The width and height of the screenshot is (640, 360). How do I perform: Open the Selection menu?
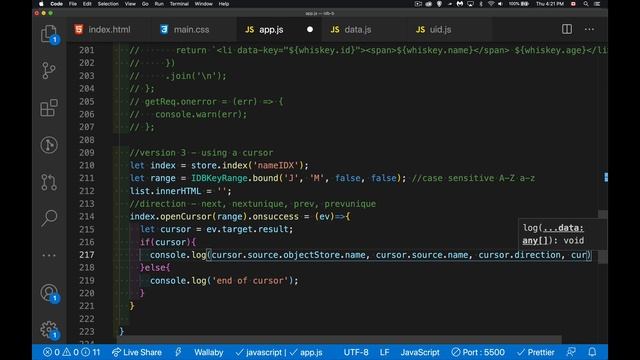point(108,4)
